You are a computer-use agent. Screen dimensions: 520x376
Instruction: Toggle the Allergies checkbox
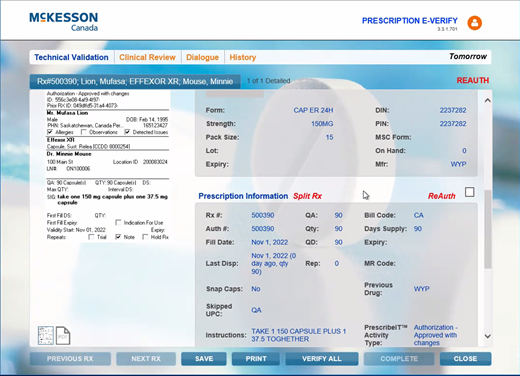50,132
